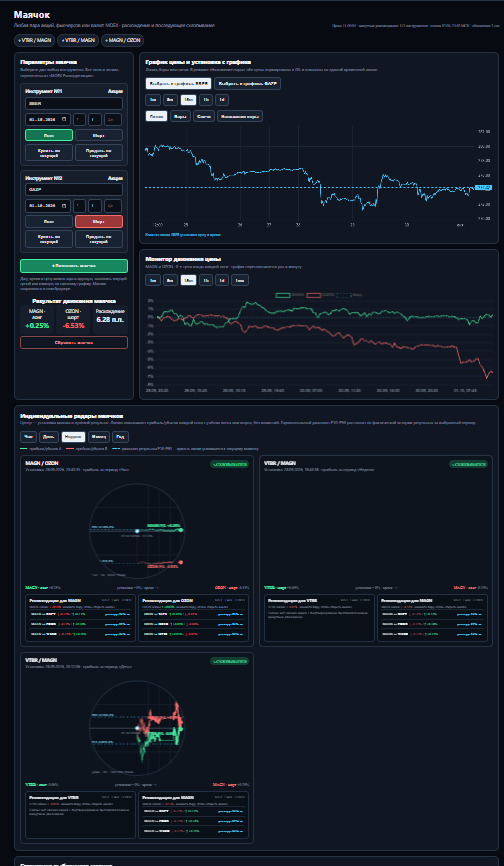Viewport: 504px width, 866px height.
Task: Select Час period for radars
Action: [x=28, y=437]
